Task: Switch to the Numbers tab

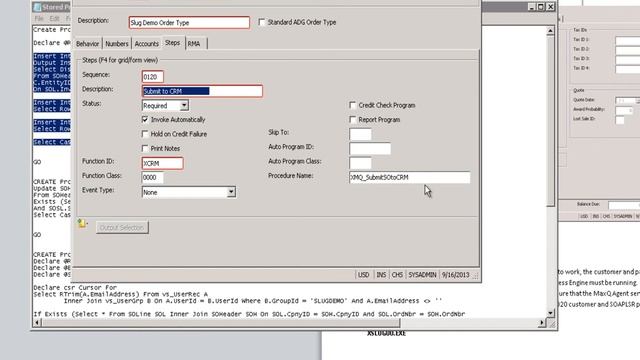Action: pyautogui.click(x=117, y=44)
